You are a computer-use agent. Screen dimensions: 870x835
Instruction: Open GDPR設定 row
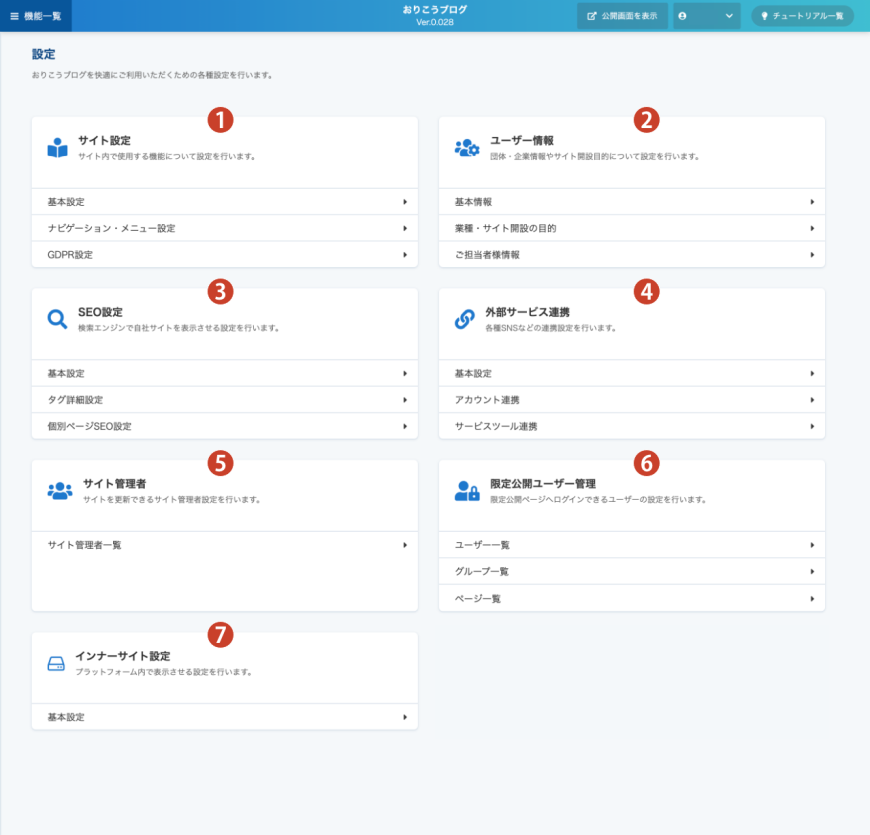(224, 255)
